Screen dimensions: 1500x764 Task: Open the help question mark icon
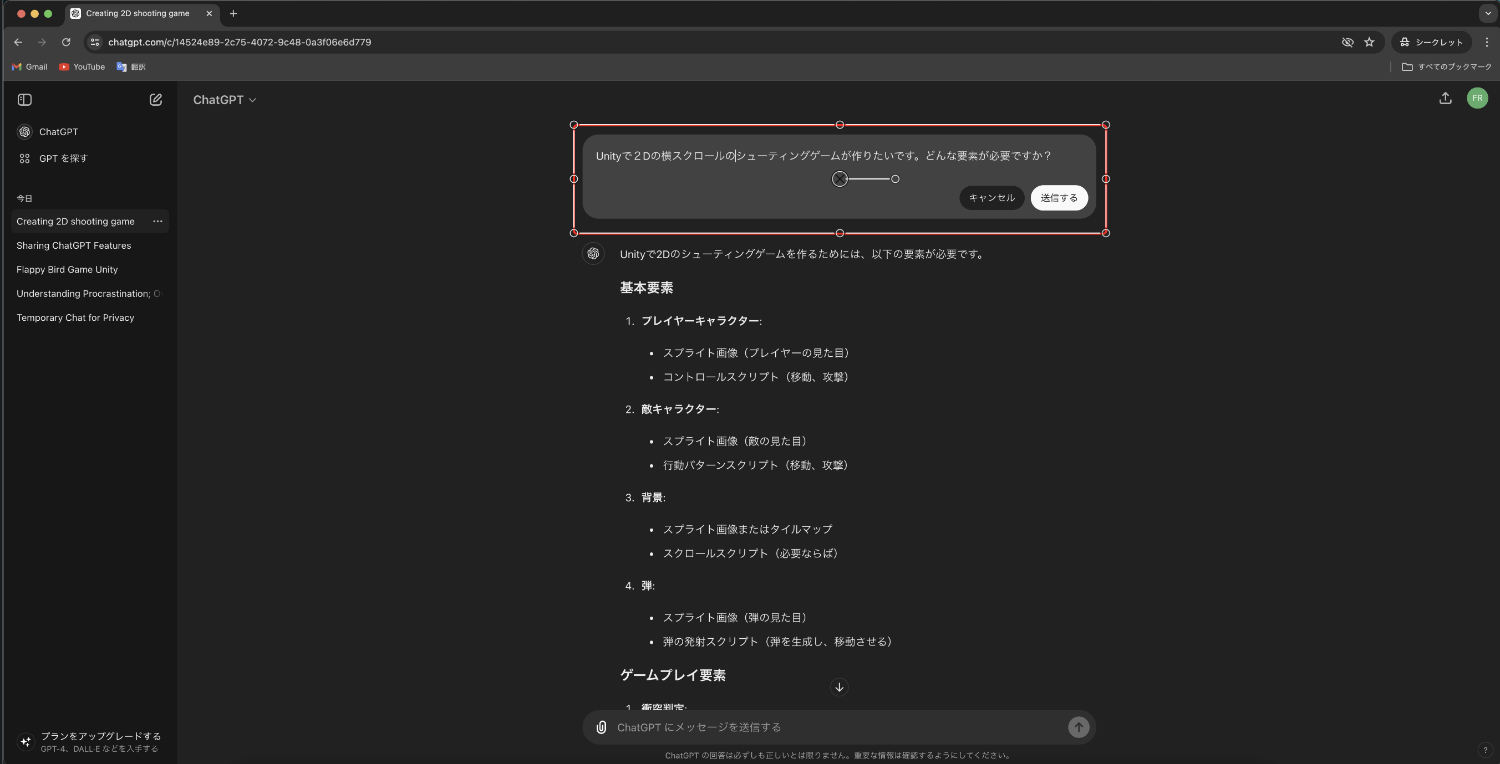1485,750
